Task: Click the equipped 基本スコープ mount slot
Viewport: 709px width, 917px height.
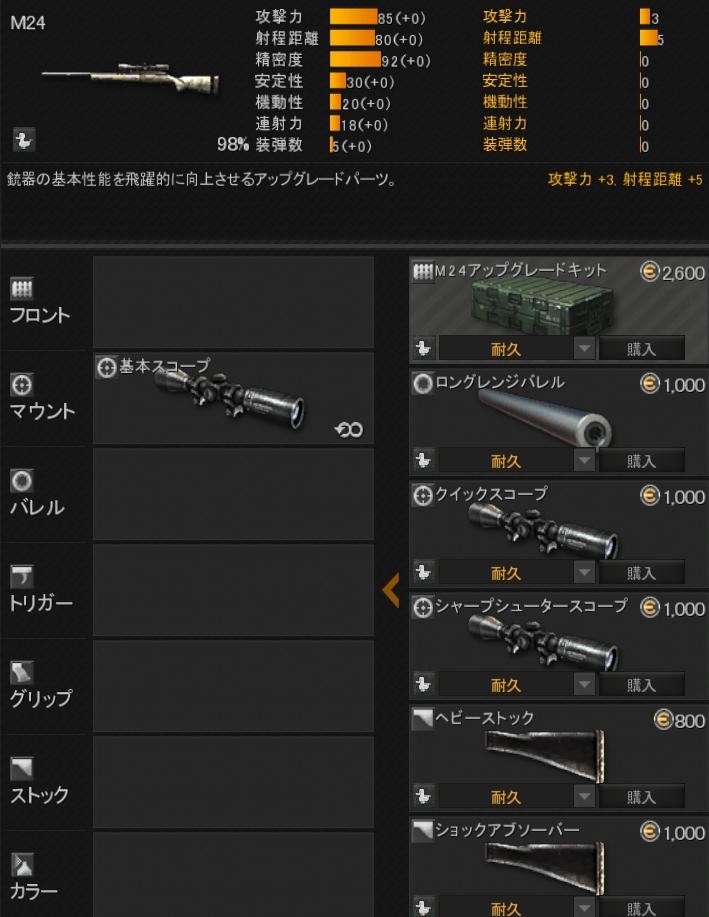Action: 233,398
